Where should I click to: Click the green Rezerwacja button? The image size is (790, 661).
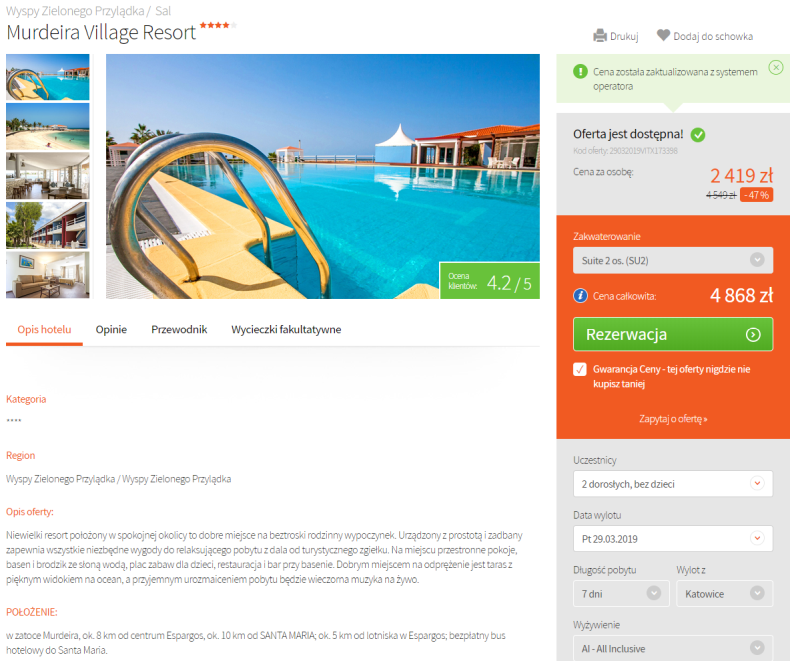(673, 334)
